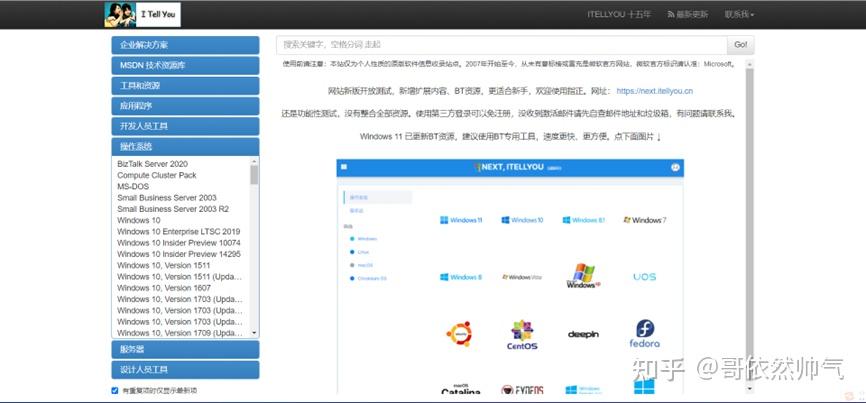Open ITELLYOU 十五年 in the navbar
The image size is (866, 403).
click(619, 14)
